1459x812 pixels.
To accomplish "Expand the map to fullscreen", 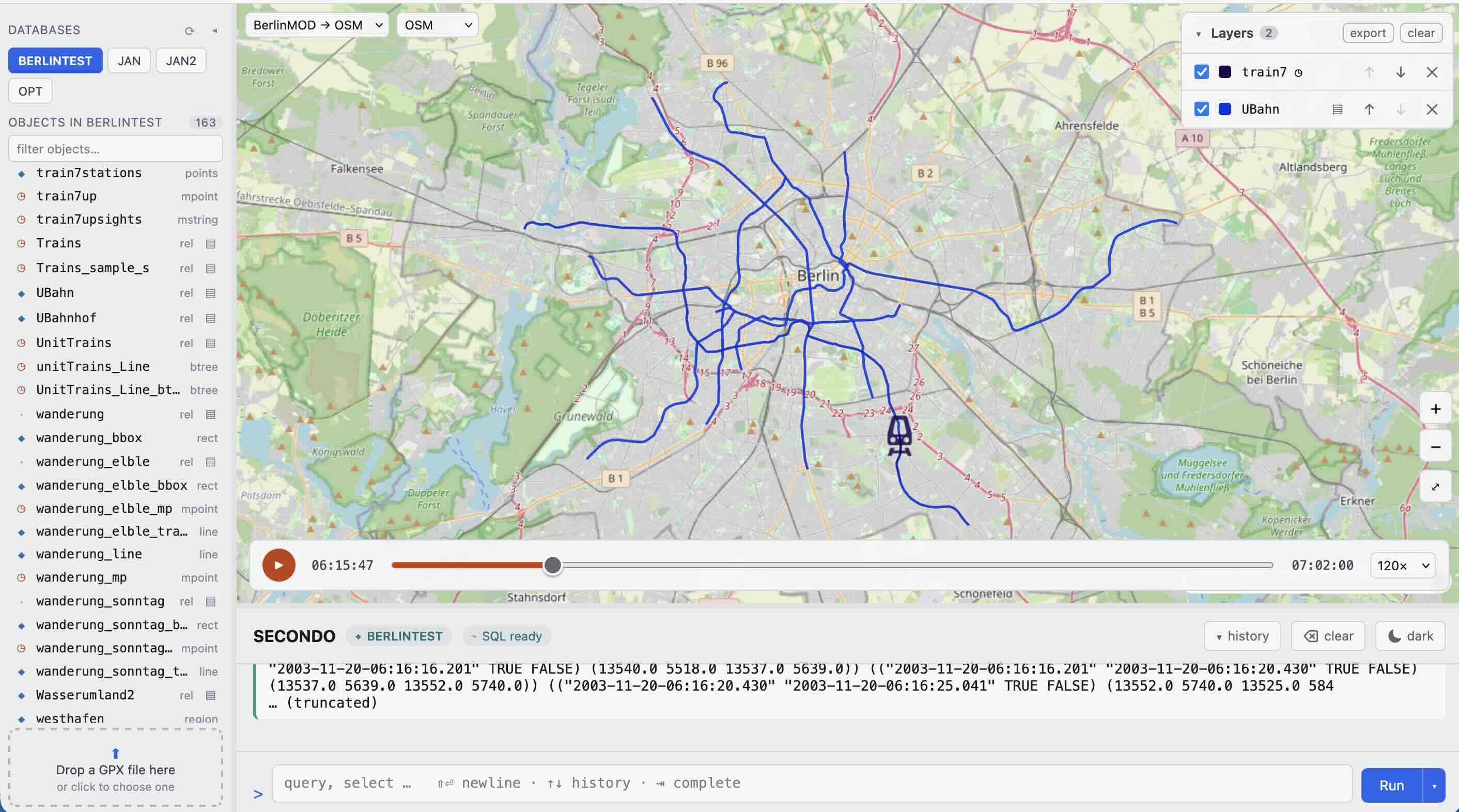I will coord(1435,487).
